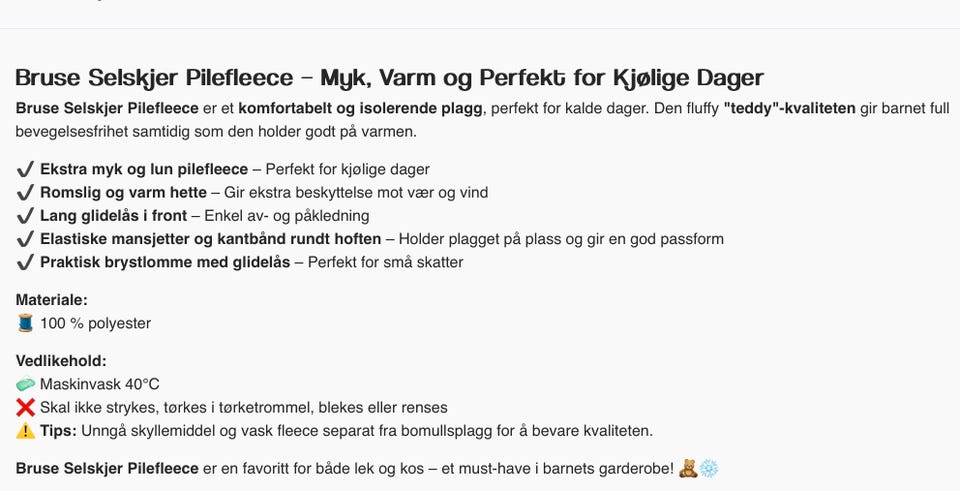This screenshot has width=960, height=491.
Task: Click the bold komfortabelt og isolerende plagg text
Action: (x=361, y=109)
